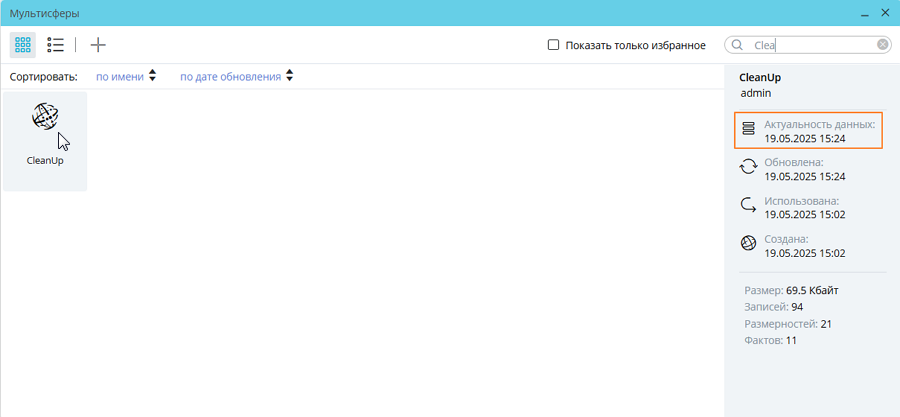
Task: Enable 'Показать только избранное' checkbox
Action: tap(554, 45)
